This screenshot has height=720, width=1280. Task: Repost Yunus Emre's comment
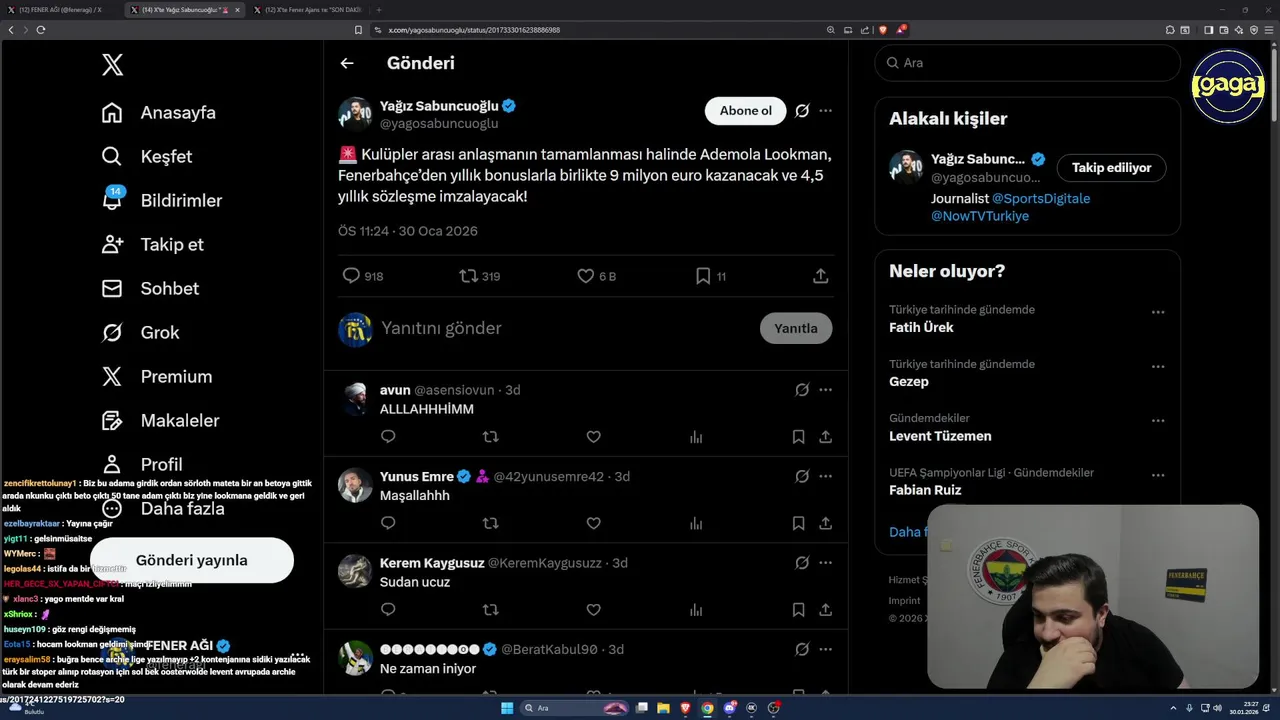pos(491,523)
